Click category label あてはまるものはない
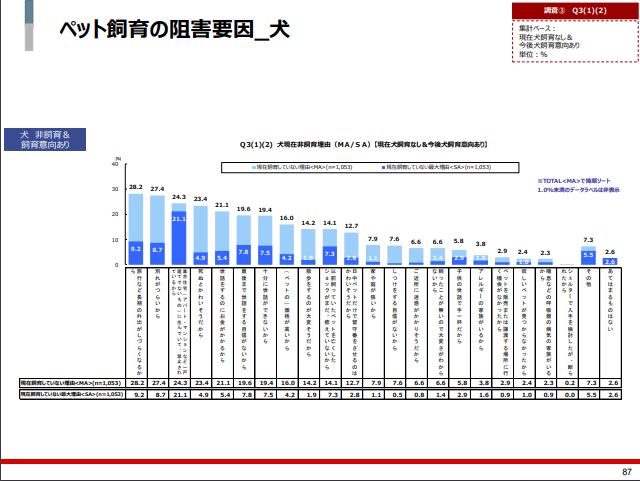640x481 pixels. [610, 300]
